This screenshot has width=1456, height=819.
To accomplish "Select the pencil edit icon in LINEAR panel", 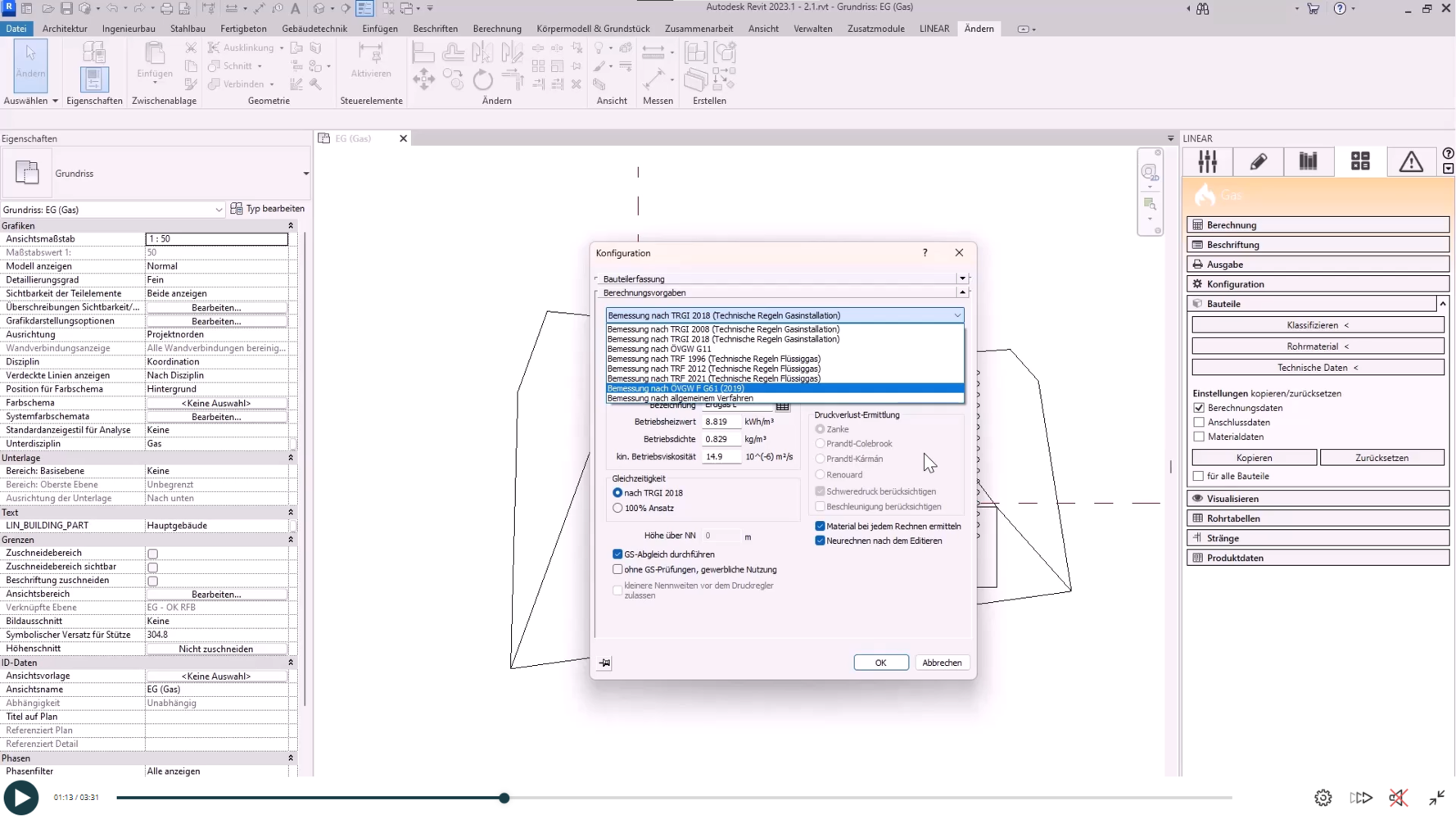I will [x=1258, y=162].
